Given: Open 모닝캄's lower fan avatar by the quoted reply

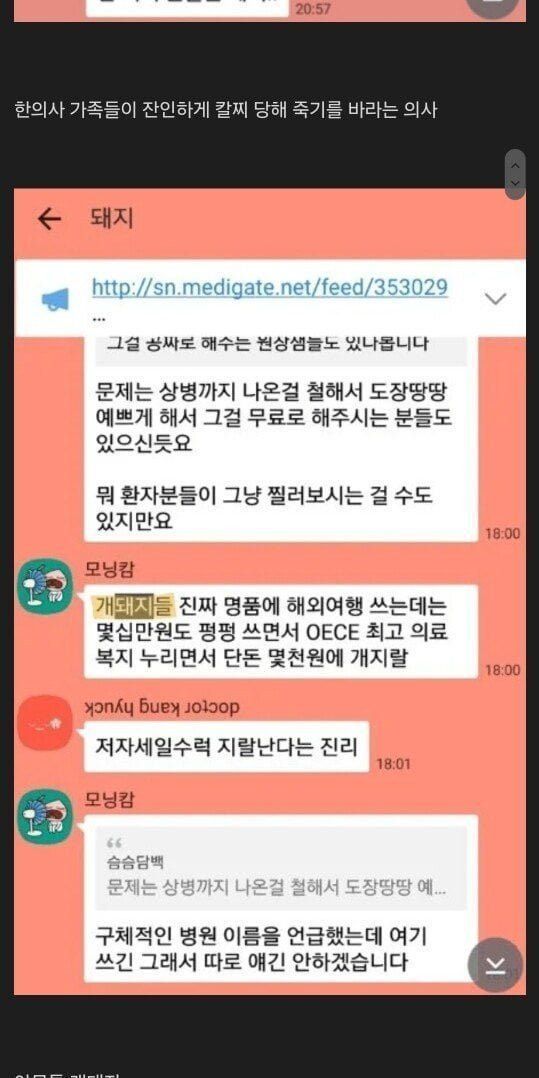Looking at the screenshot, I should tap(45, 817).
